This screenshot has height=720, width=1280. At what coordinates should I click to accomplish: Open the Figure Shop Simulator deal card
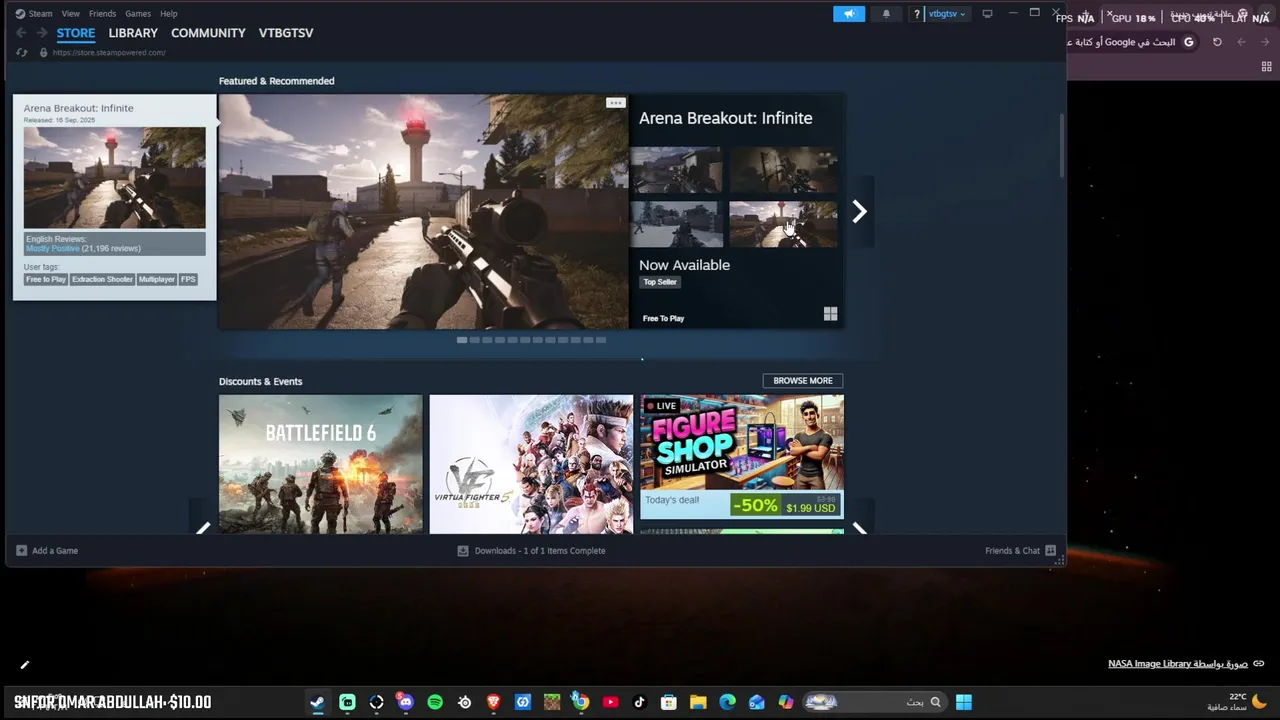click(x=742, y=456)
